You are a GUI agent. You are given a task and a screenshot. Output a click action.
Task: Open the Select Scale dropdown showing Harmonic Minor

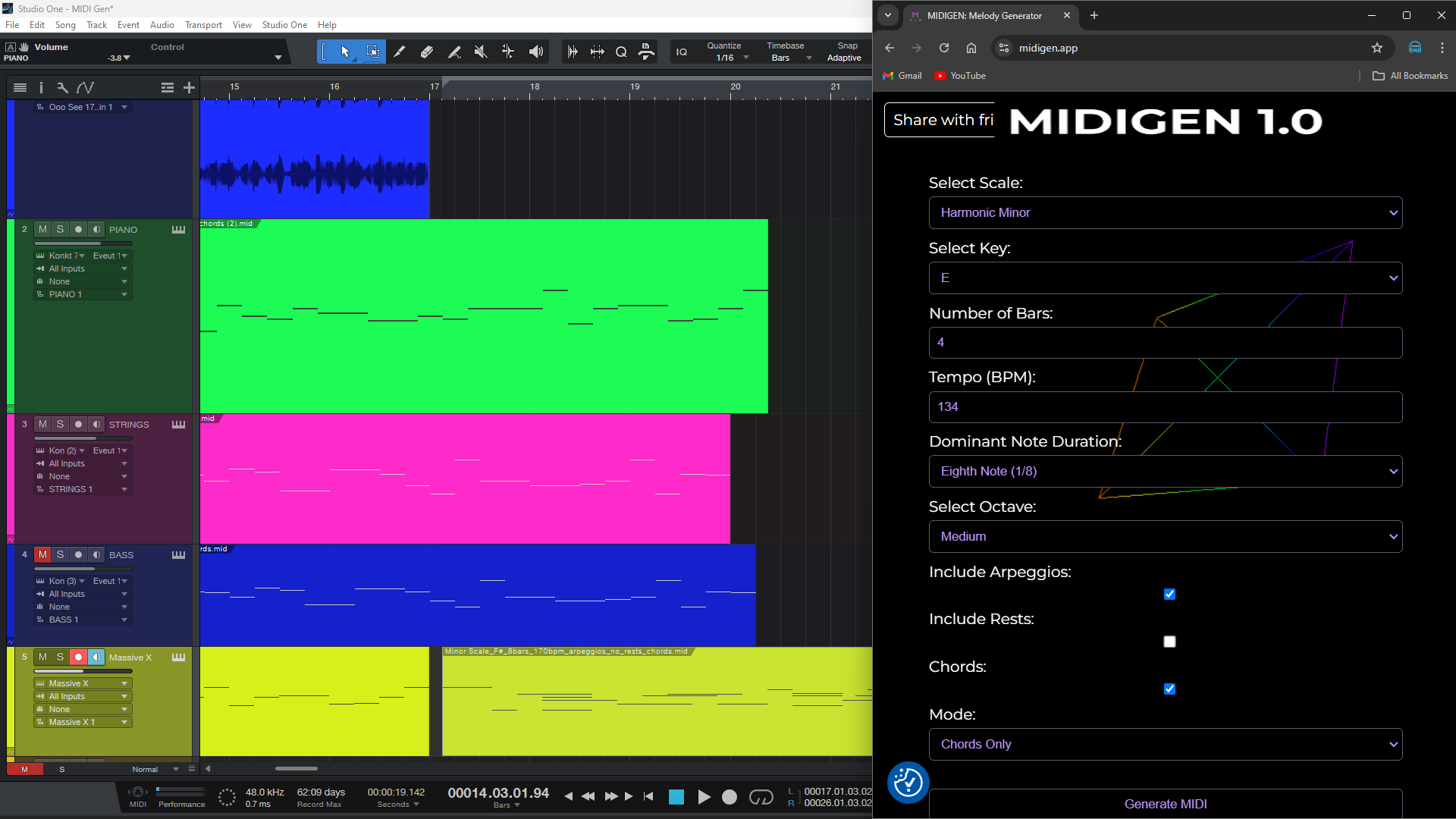tap(1166, 212)
